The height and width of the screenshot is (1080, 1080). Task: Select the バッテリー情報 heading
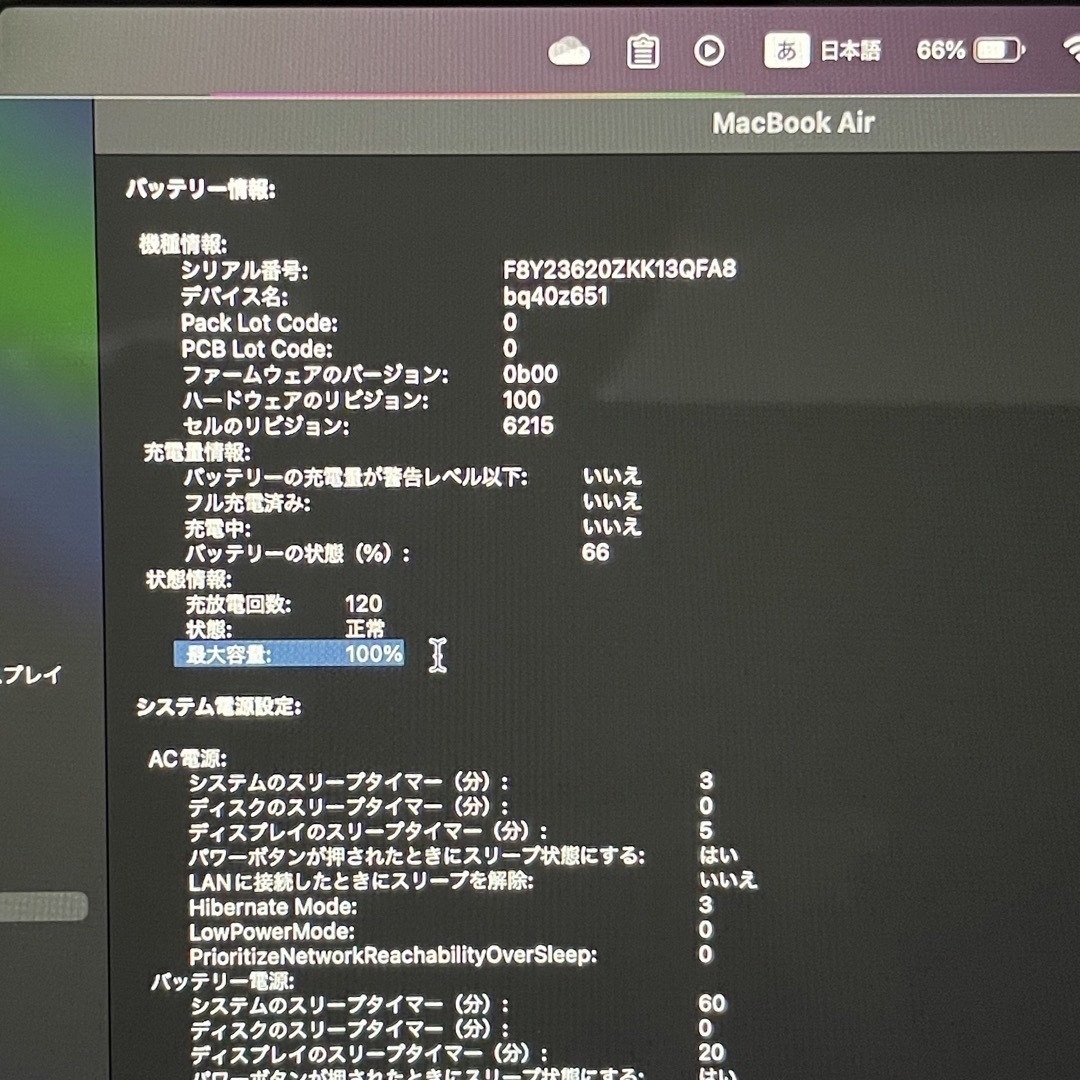(x=201, y=189)
